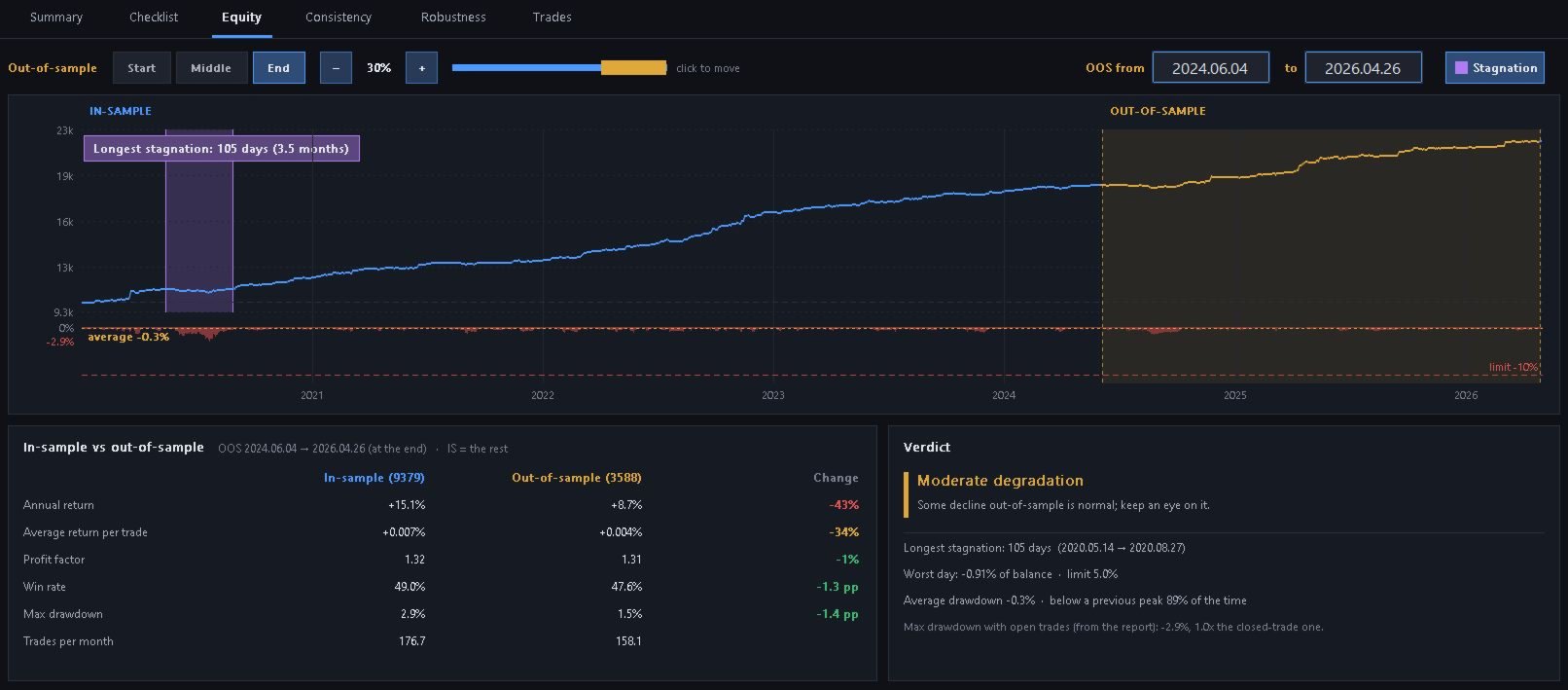Toggle the Stagnation highlight button

click(x=1494, y=68)
